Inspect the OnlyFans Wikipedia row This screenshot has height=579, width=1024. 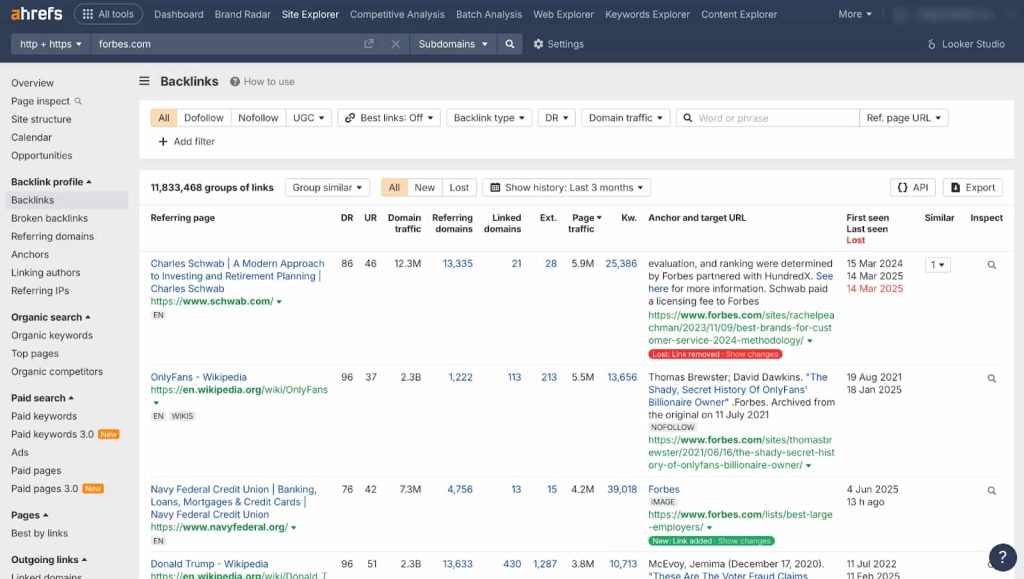point(991,379)
